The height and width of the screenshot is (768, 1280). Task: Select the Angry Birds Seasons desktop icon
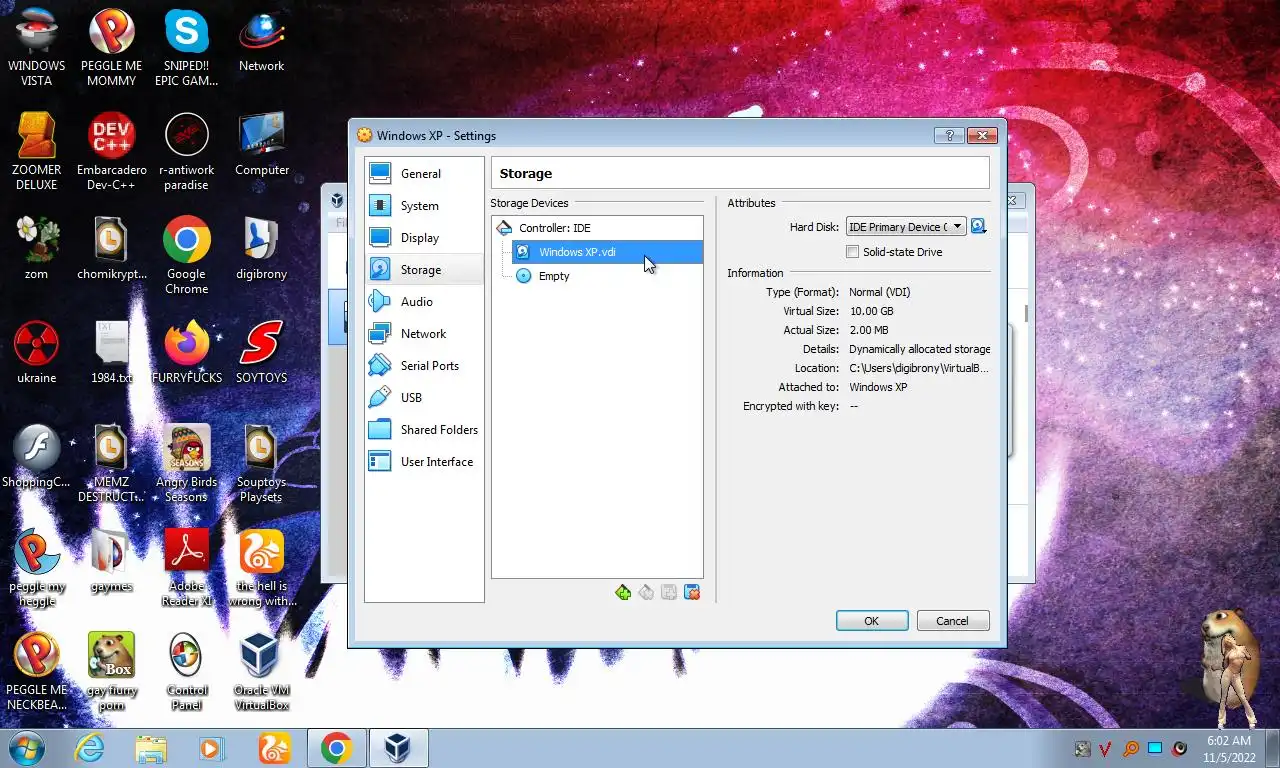click(x=187, y=463)
